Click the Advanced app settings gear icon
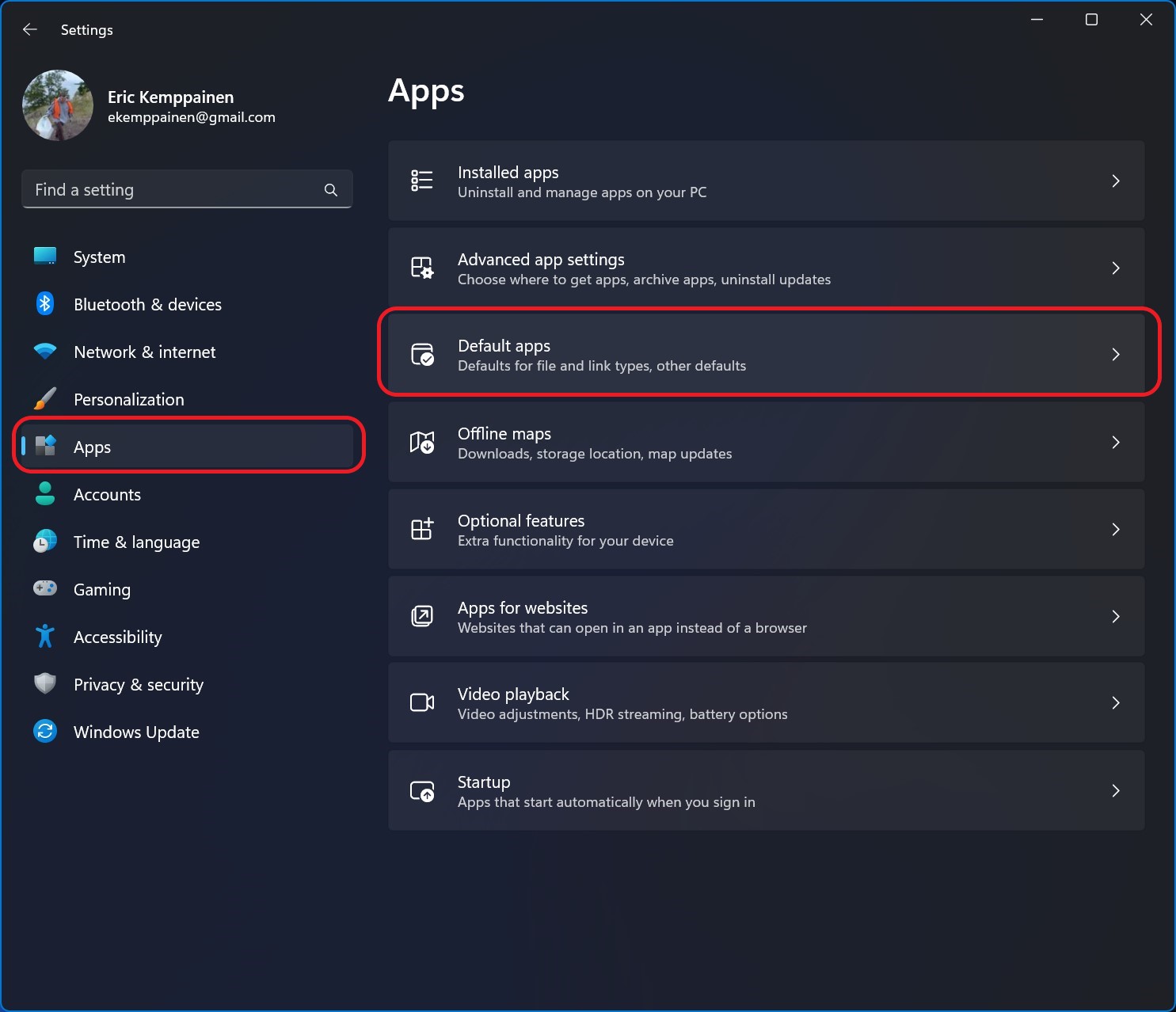 [422, 268]
